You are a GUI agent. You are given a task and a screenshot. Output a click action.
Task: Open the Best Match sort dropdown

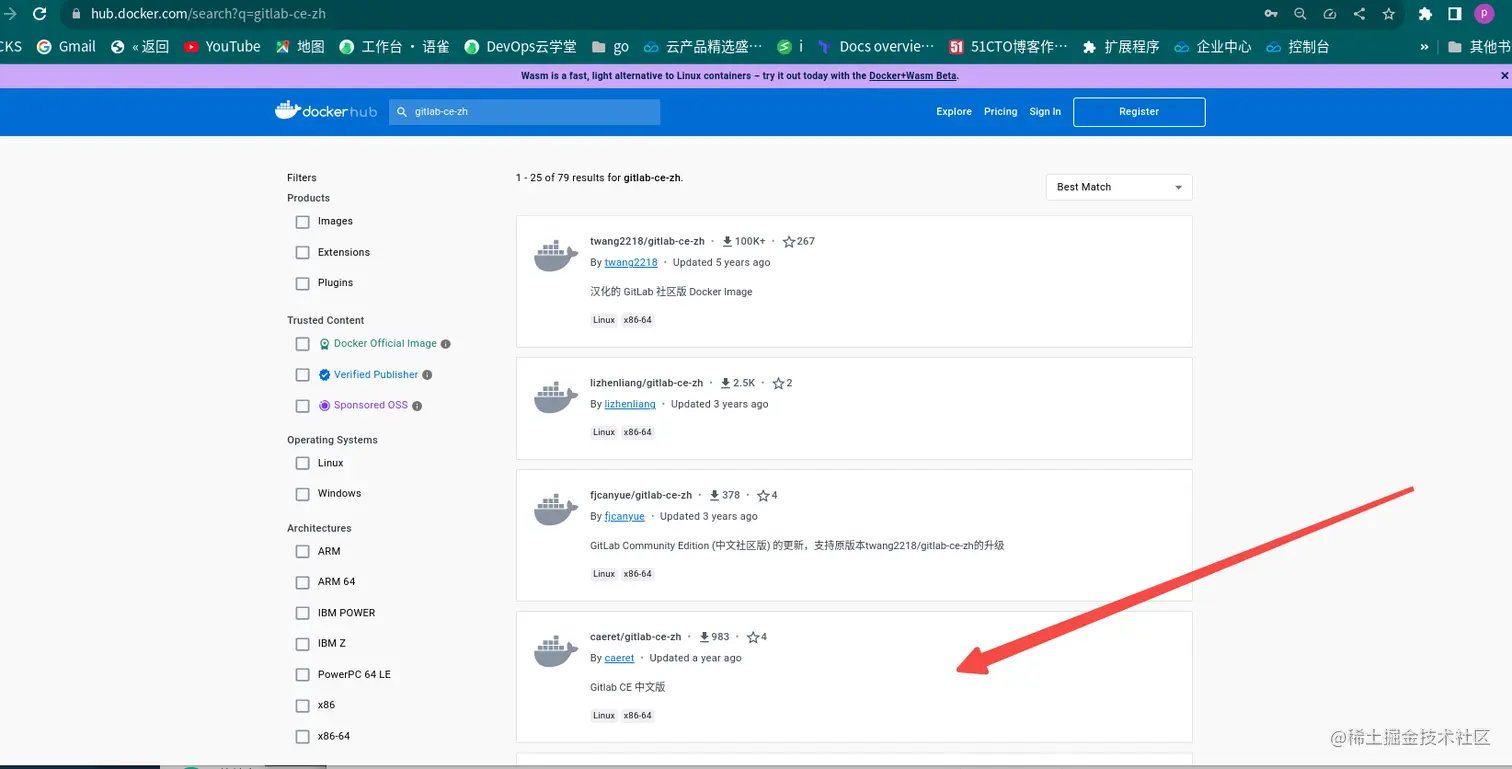pos(1119,187)
